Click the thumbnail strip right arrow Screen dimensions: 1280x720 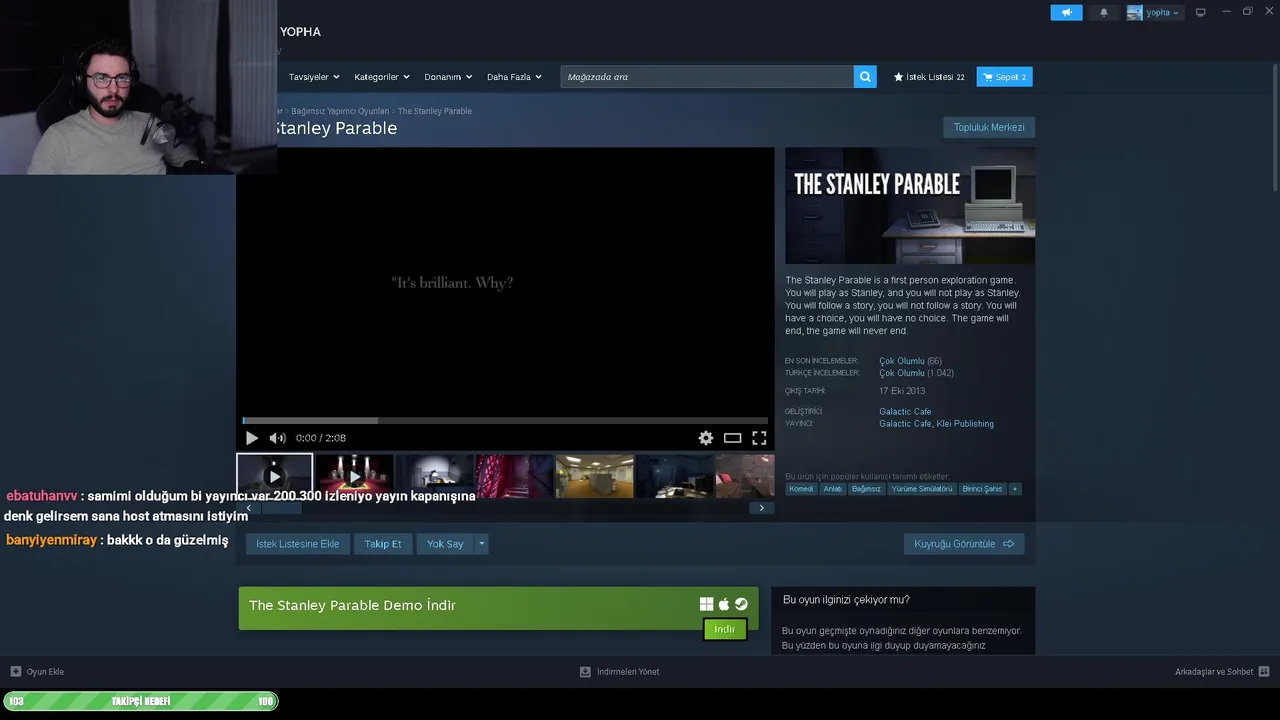(x=761, y=508)
